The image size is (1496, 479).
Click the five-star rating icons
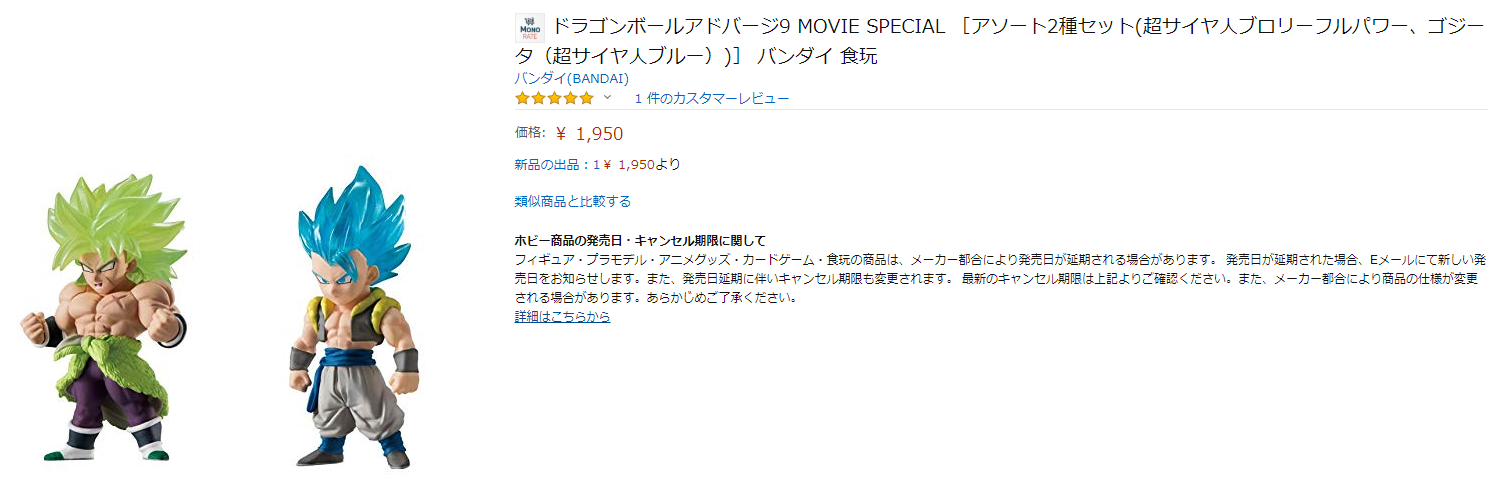click(x=554, y=98)
